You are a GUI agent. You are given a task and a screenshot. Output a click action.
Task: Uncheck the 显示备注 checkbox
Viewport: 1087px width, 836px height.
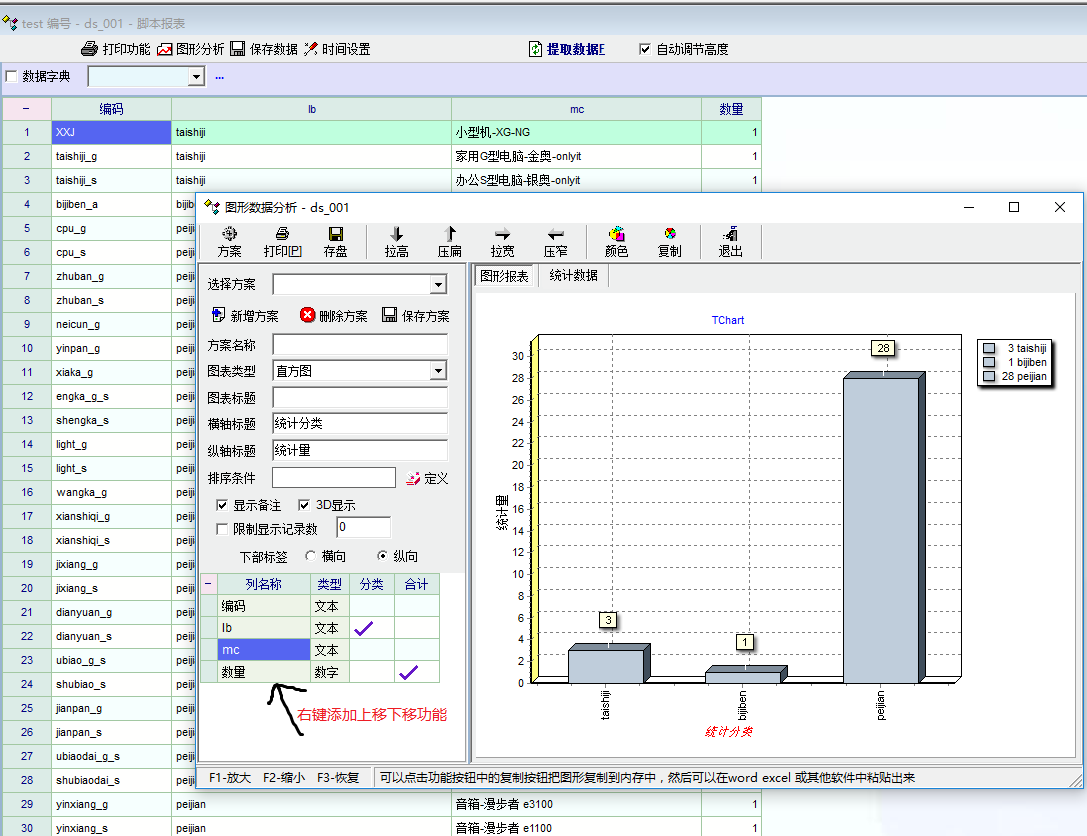222,505
